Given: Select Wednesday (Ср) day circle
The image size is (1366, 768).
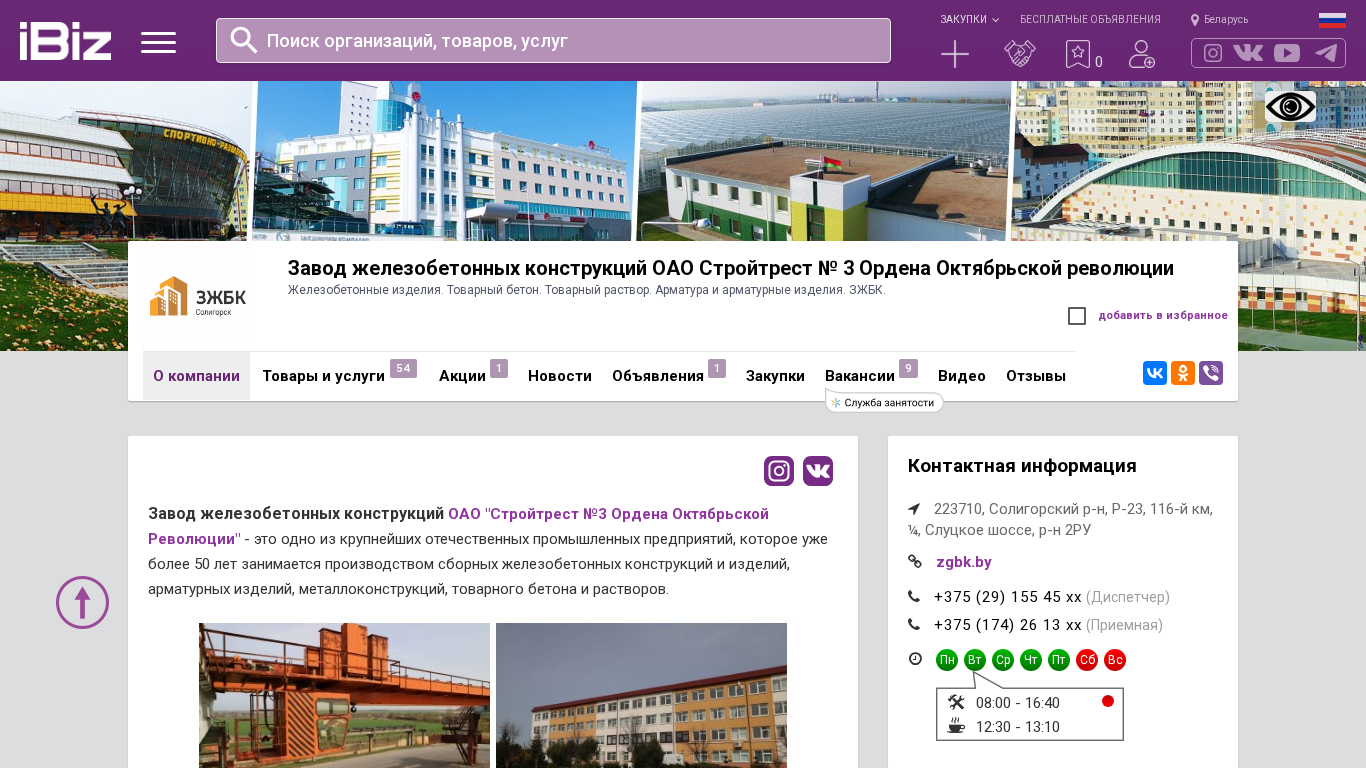Looking at the screenshot, I should tap(1003, 660).
